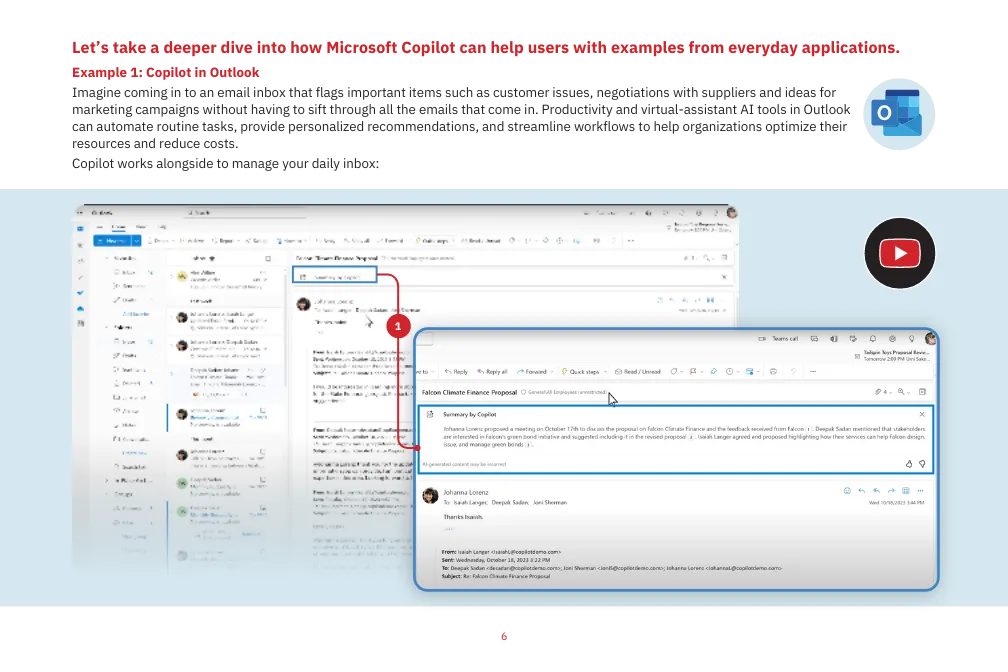The width and height of the screenshot is (1008, 672).
Task: Toggle Read / Unread in the enlarged callout
Action: tap(638, 372)
